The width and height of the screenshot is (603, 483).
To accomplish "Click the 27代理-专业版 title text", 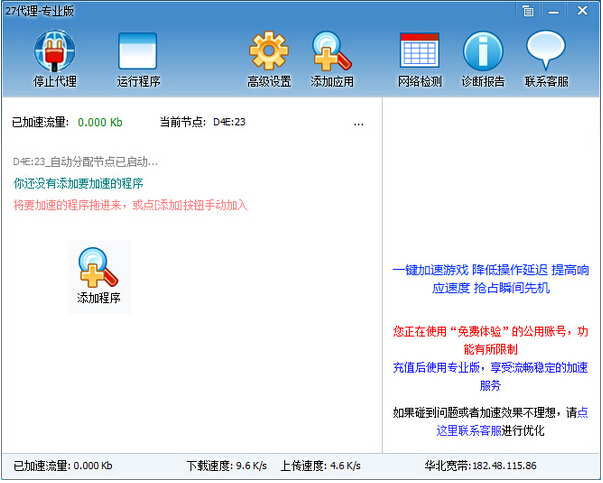I will tap(39, 11).
